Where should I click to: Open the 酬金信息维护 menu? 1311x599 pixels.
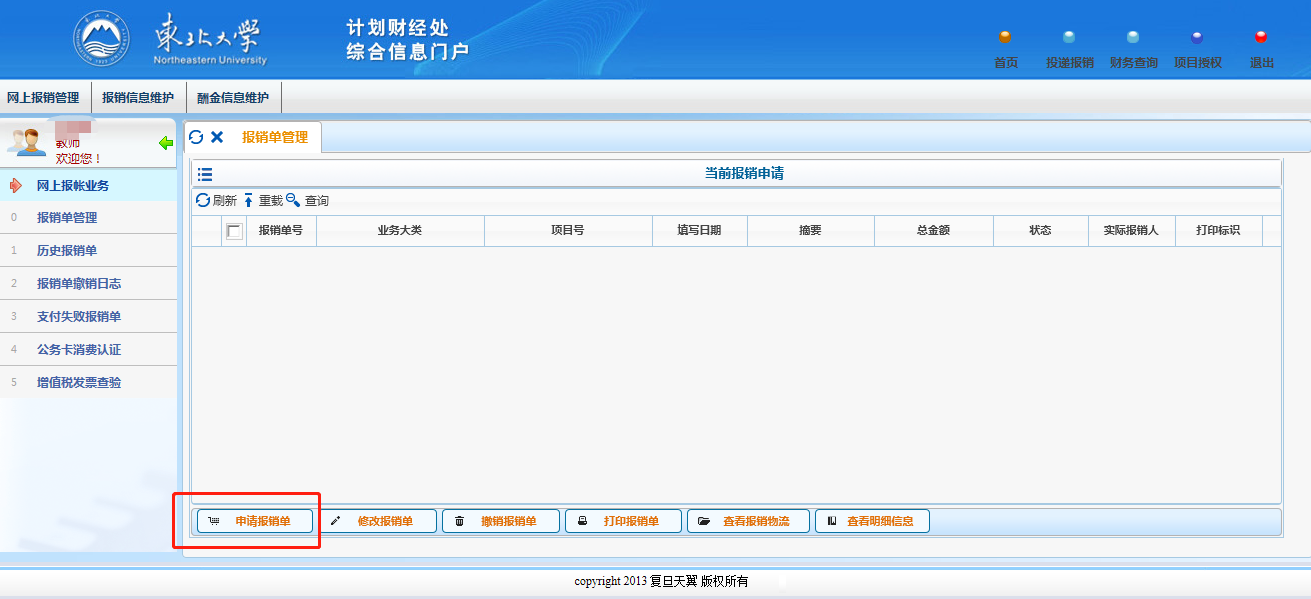(x=233, y=98)
